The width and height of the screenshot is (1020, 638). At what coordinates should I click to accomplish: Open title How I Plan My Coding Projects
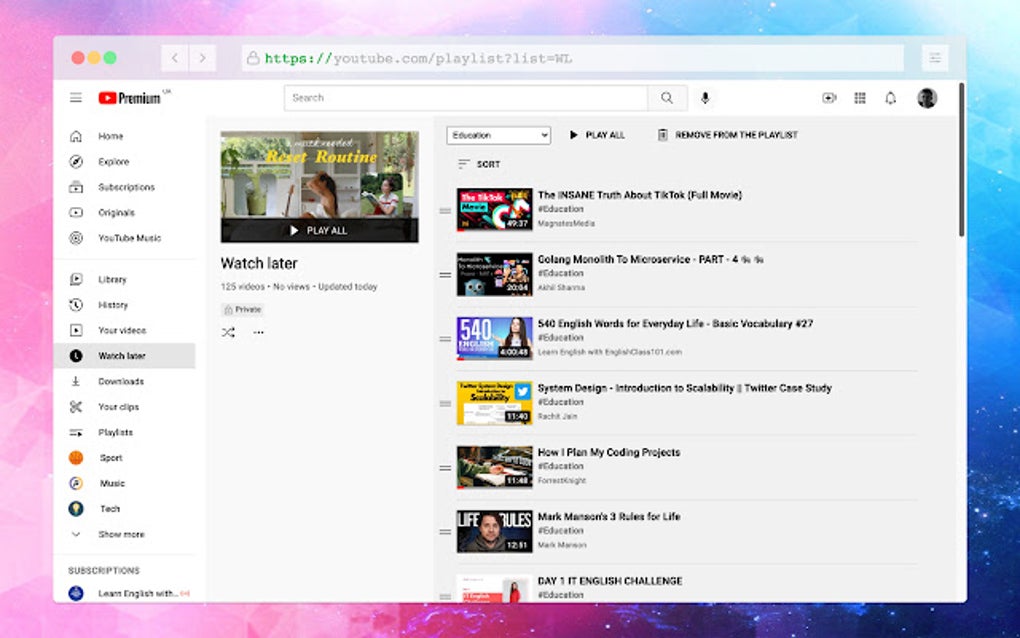pos(609,452)
